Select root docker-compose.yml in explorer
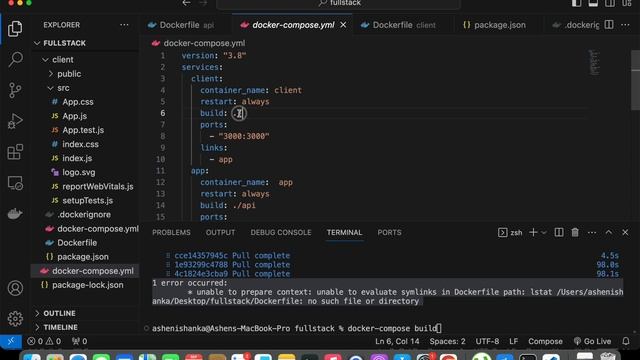Viewport: 640px width, 360px height. tap(86, 271)
